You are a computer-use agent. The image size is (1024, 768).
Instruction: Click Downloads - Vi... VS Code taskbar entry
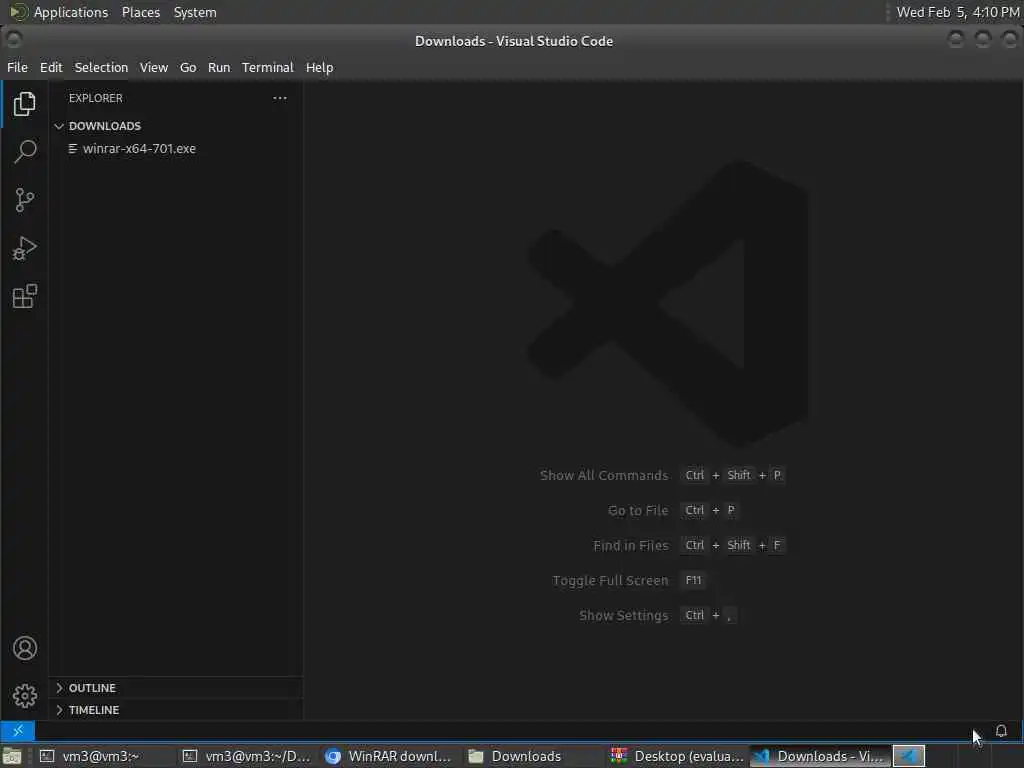click(x=819, y=756)
